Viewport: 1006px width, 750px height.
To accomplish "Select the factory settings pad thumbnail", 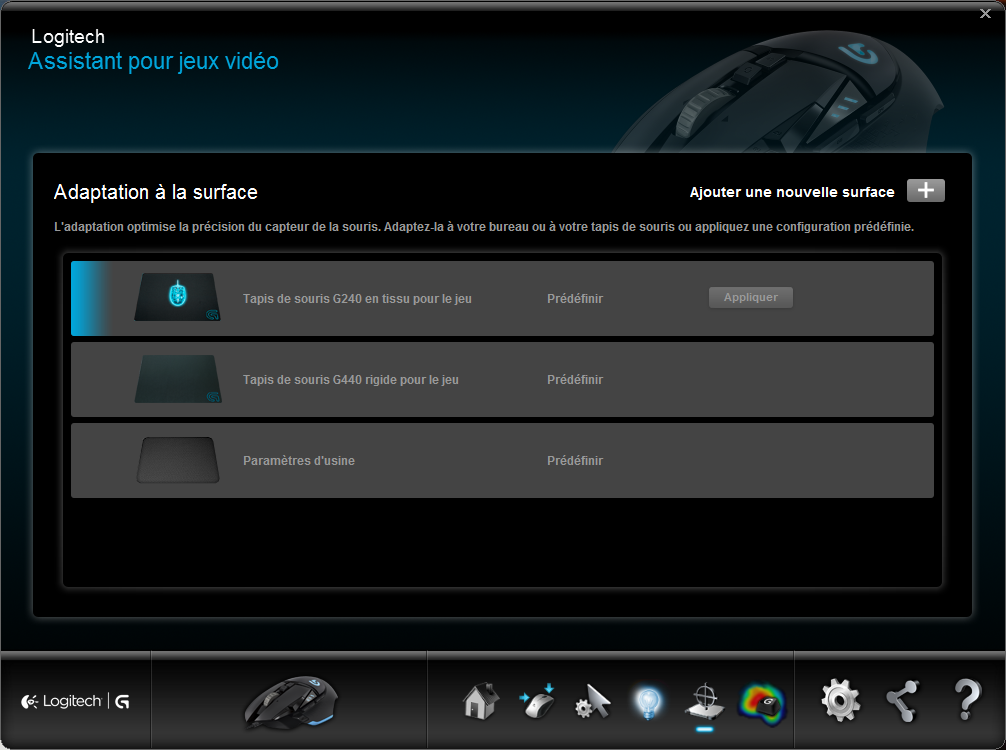I will tap(178, 459).
